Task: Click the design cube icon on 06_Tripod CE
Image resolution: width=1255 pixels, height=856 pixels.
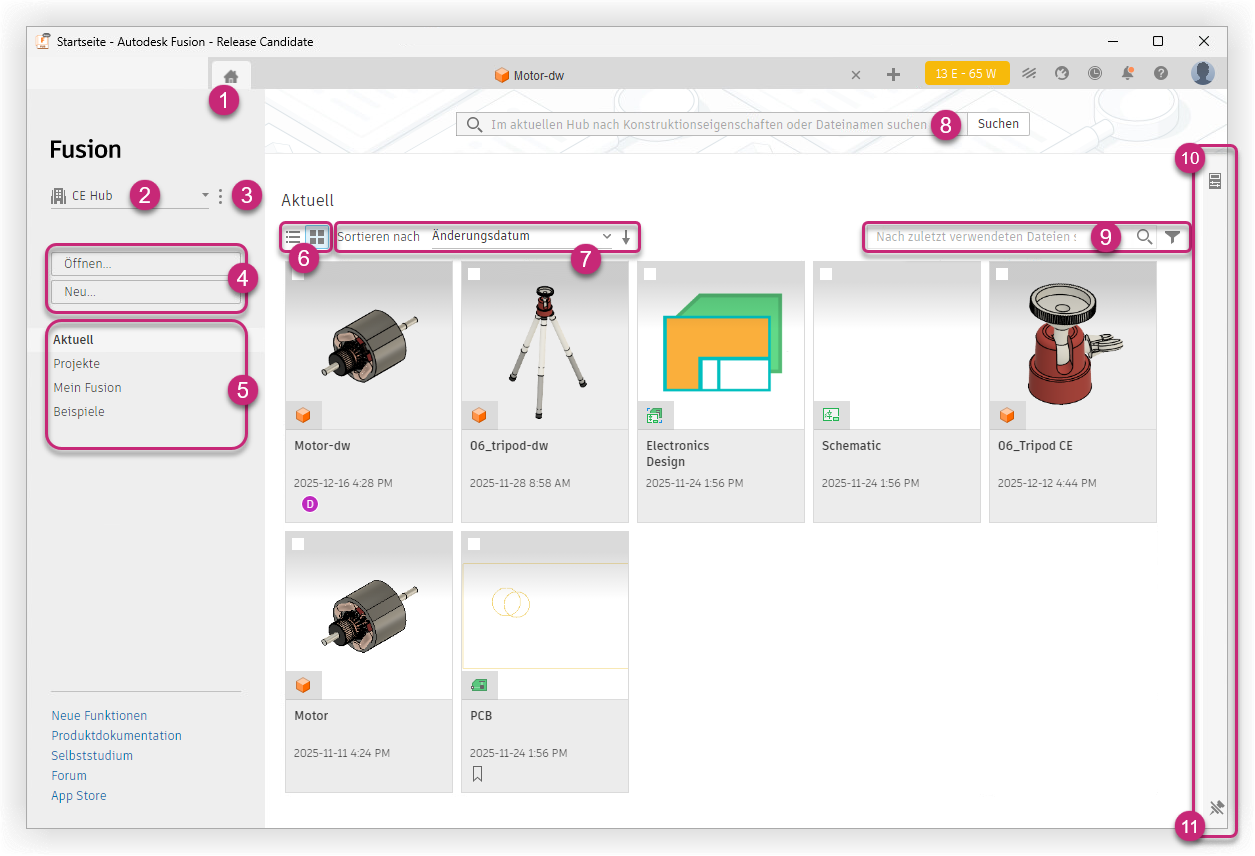Action: point(1008,415)
